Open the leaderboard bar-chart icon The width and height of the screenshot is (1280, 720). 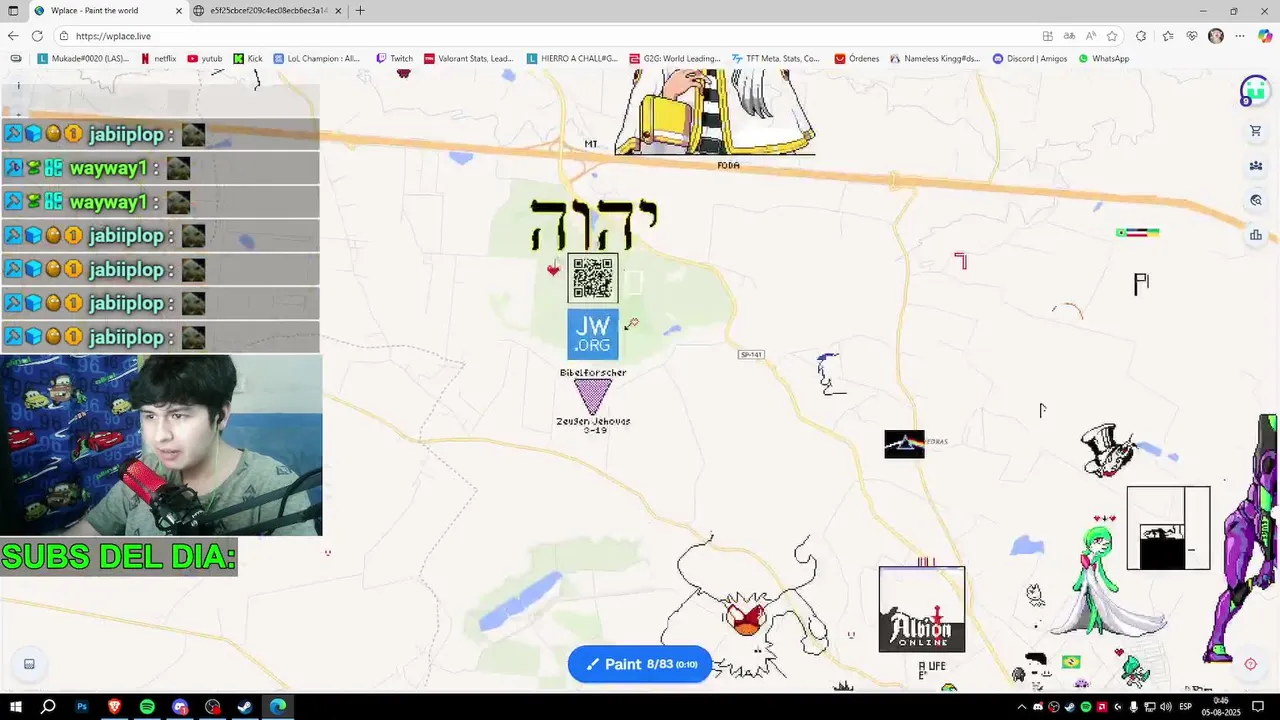[x=1256, y=235]
